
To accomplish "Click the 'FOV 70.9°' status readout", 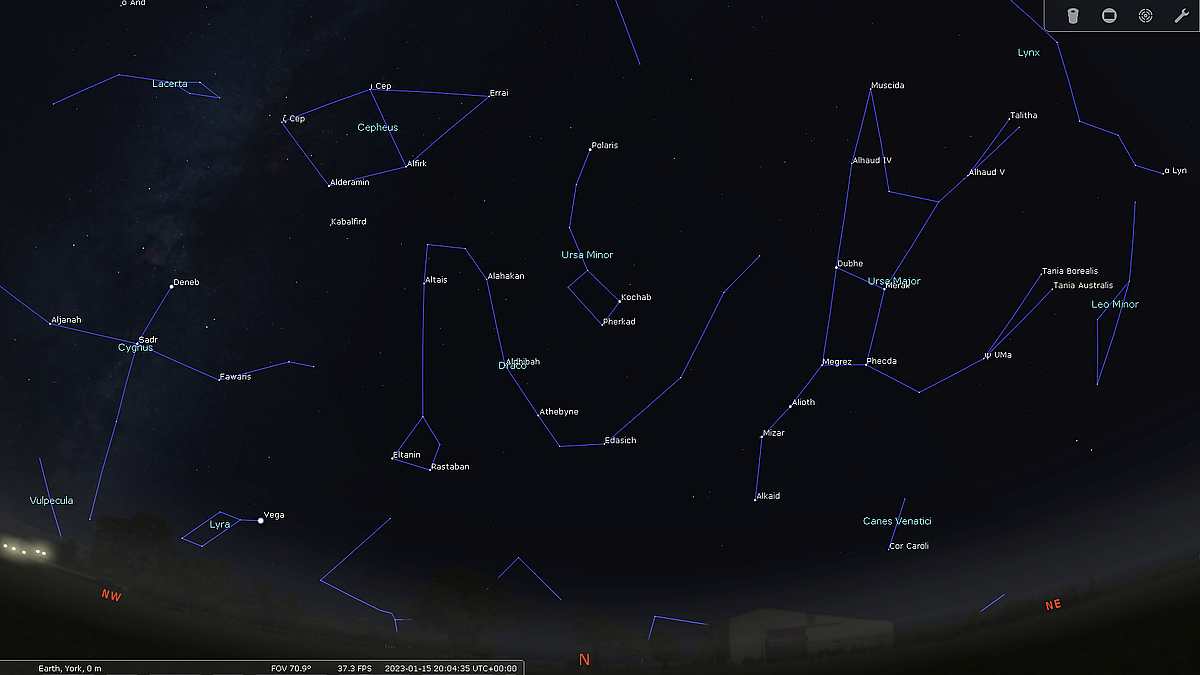I will click(291, 668).
